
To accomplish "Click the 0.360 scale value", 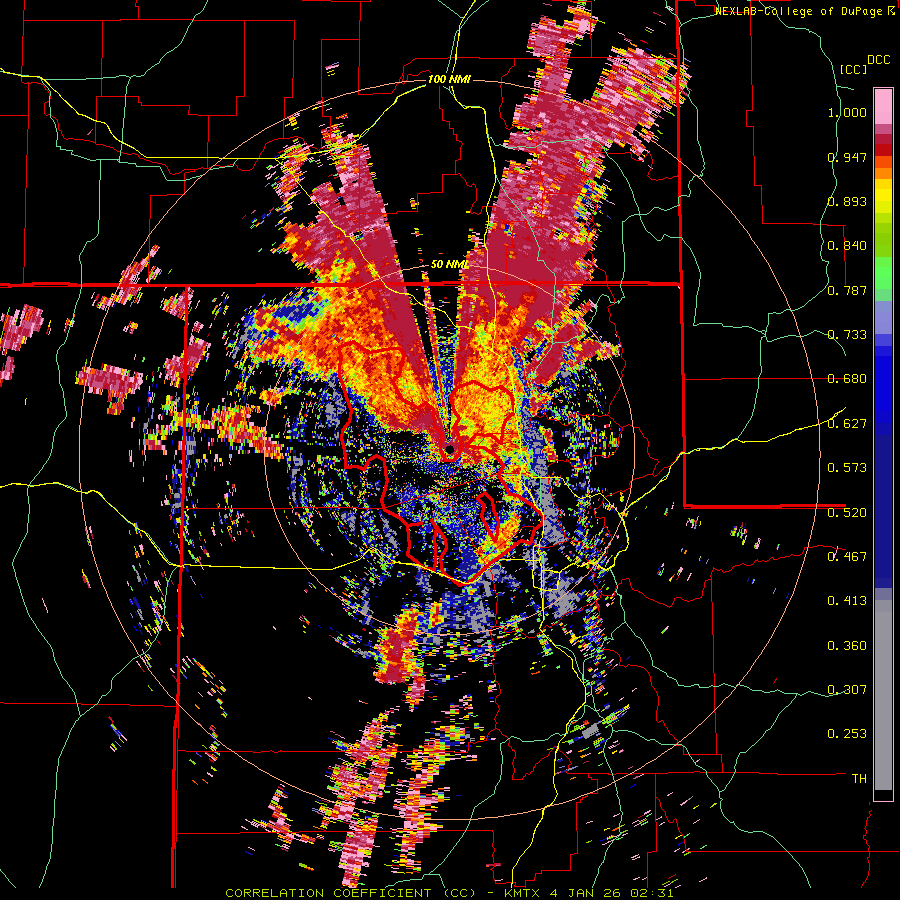I will click(x=847, y=646).
